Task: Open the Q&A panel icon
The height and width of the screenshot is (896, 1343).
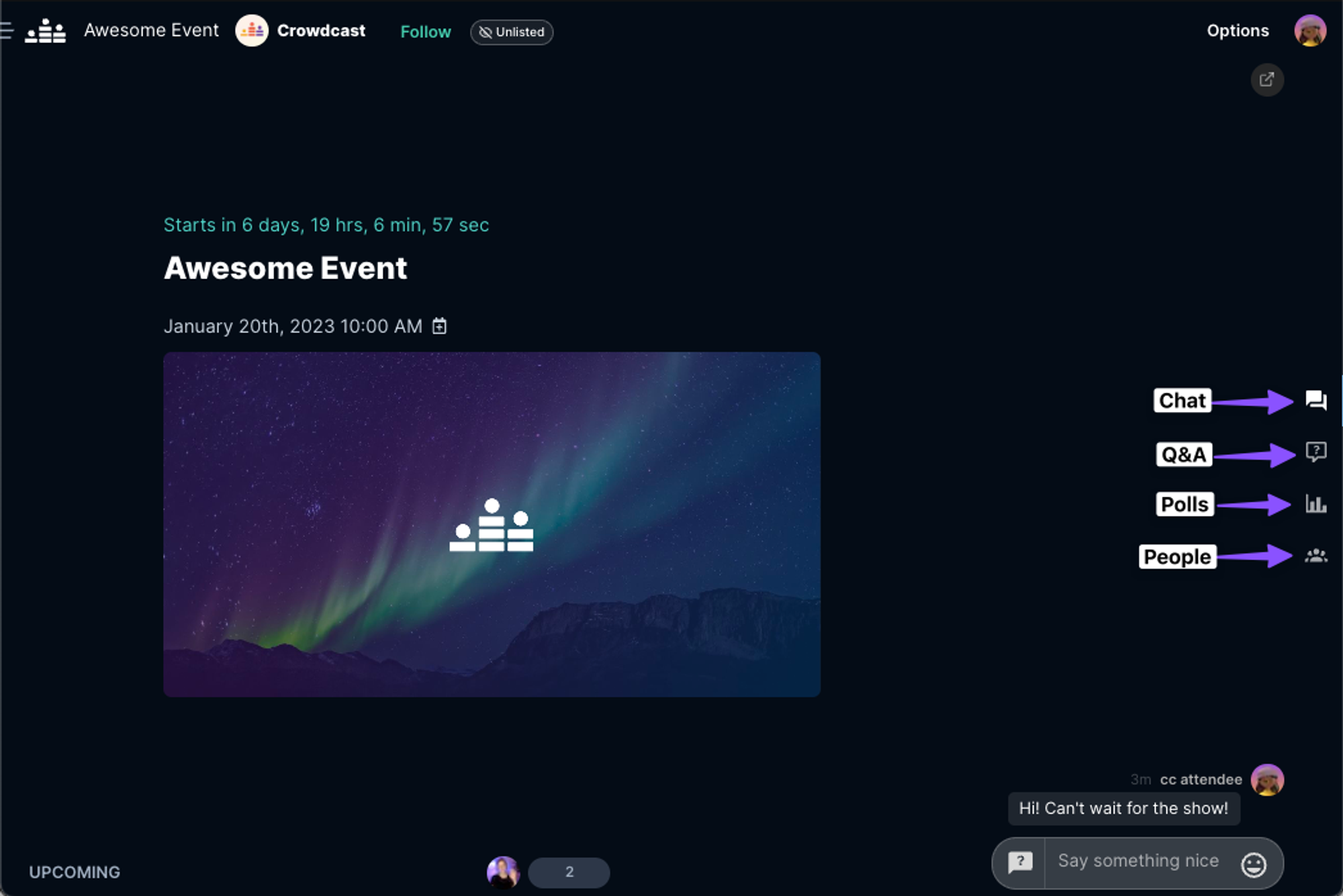Action: point(1316,452)
